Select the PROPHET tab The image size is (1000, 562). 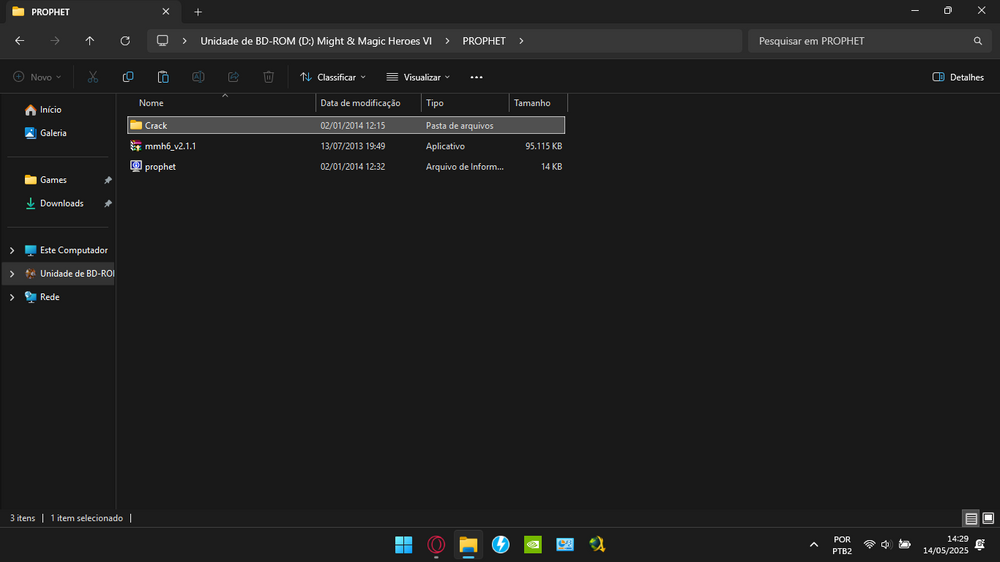tap(91, 12)
